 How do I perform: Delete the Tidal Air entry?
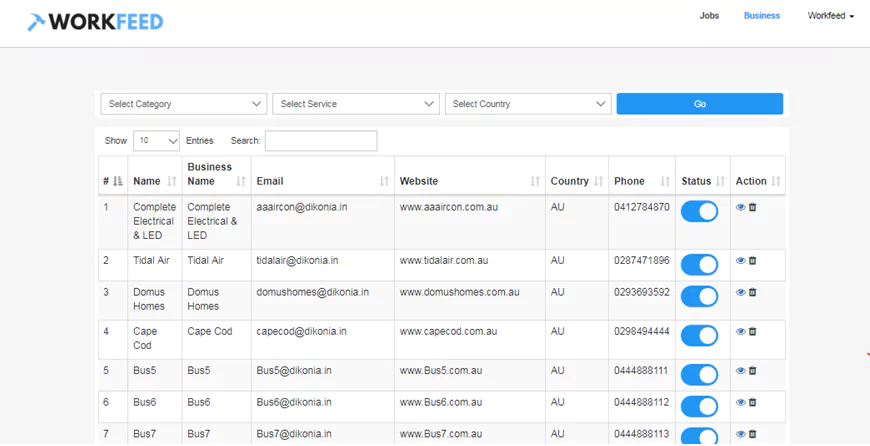pos(752,261)
